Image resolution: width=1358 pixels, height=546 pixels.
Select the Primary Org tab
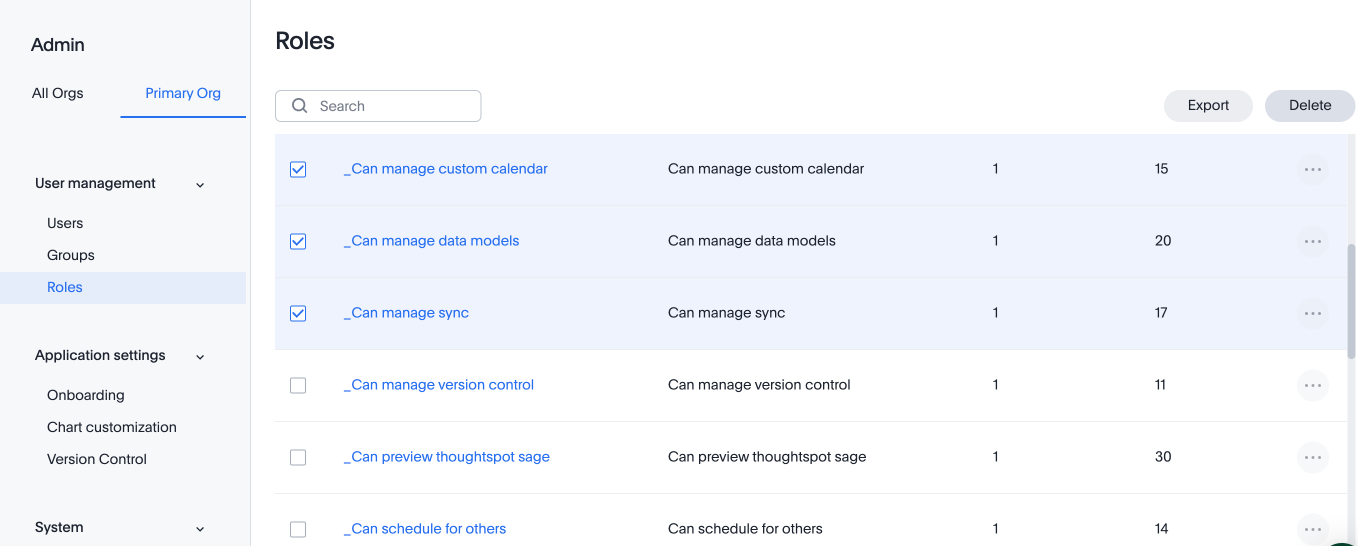pyautogui.click(x=183, y=93)
